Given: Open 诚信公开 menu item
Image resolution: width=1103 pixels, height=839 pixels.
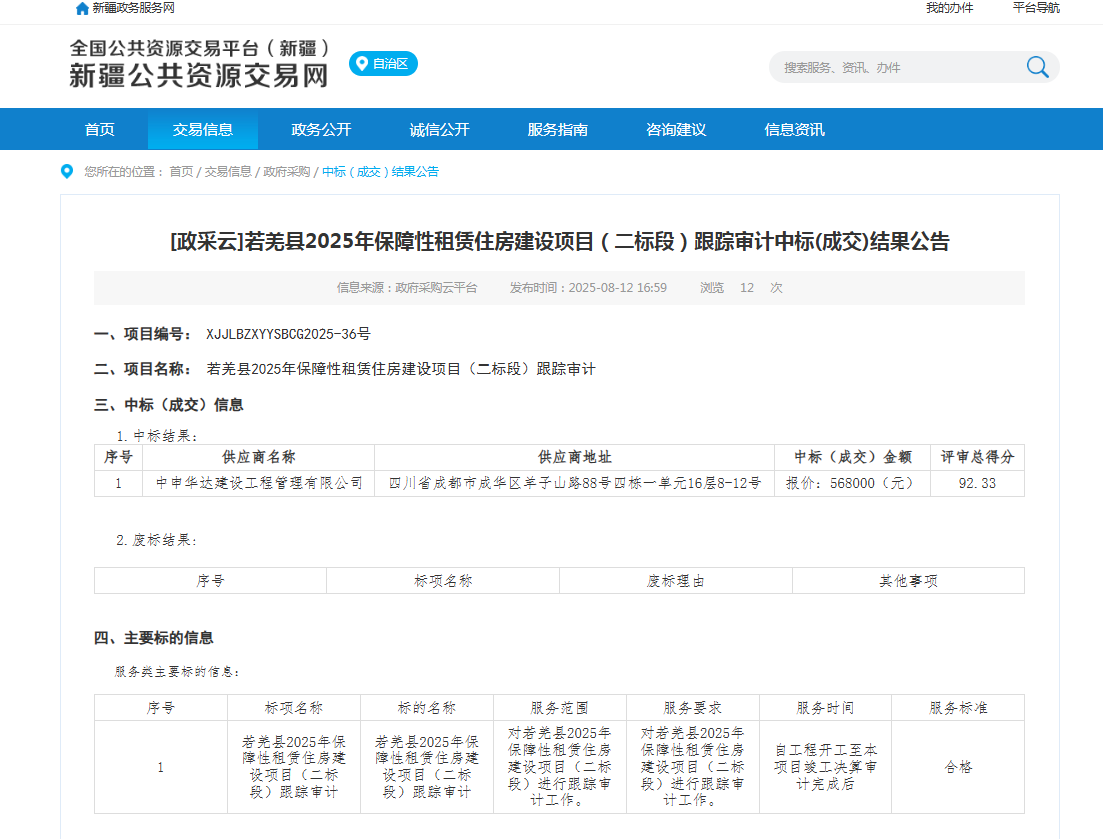Looking at the screenshot, I should click(x=439, y=130).
